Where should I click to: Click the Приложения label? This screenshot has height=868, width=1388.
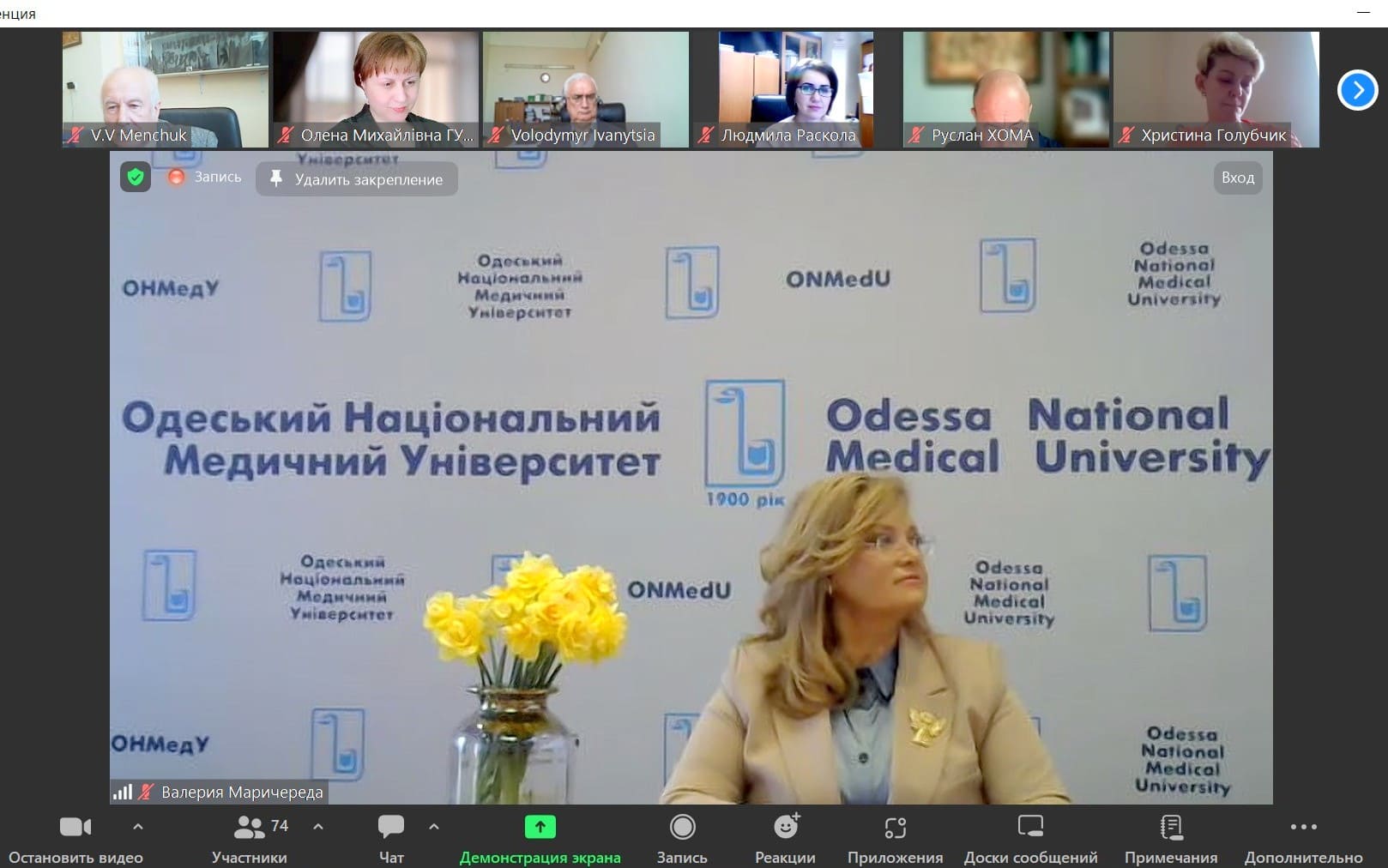point(896,858)
